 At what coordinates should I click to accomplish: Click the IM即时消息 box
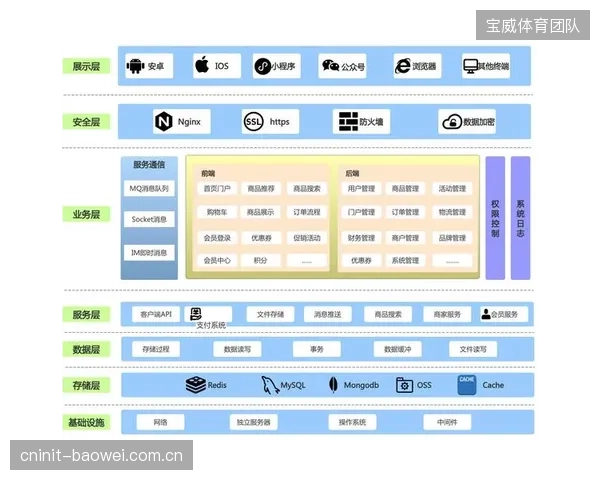(149, 253)
